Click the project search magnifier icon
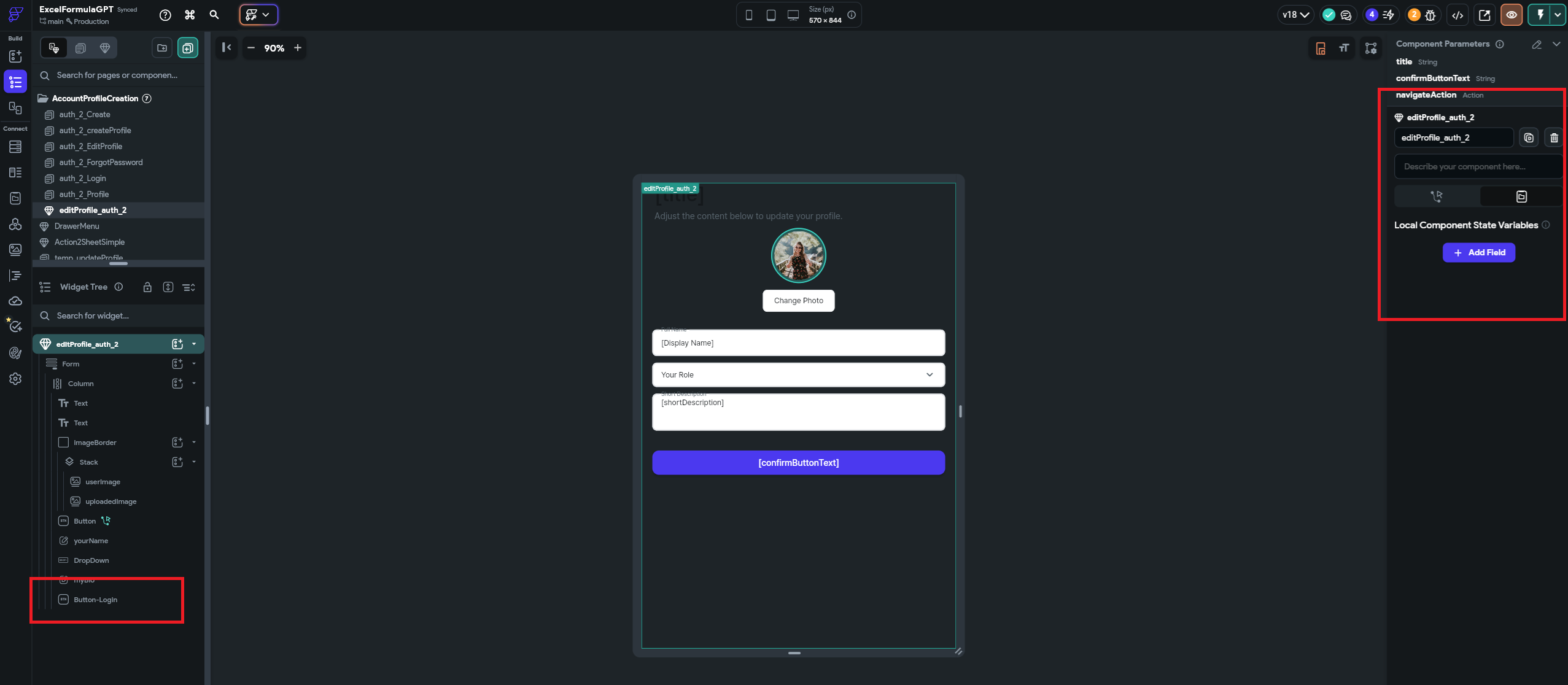This screenshot has width=1568, height=685. [x=214, y=15]
